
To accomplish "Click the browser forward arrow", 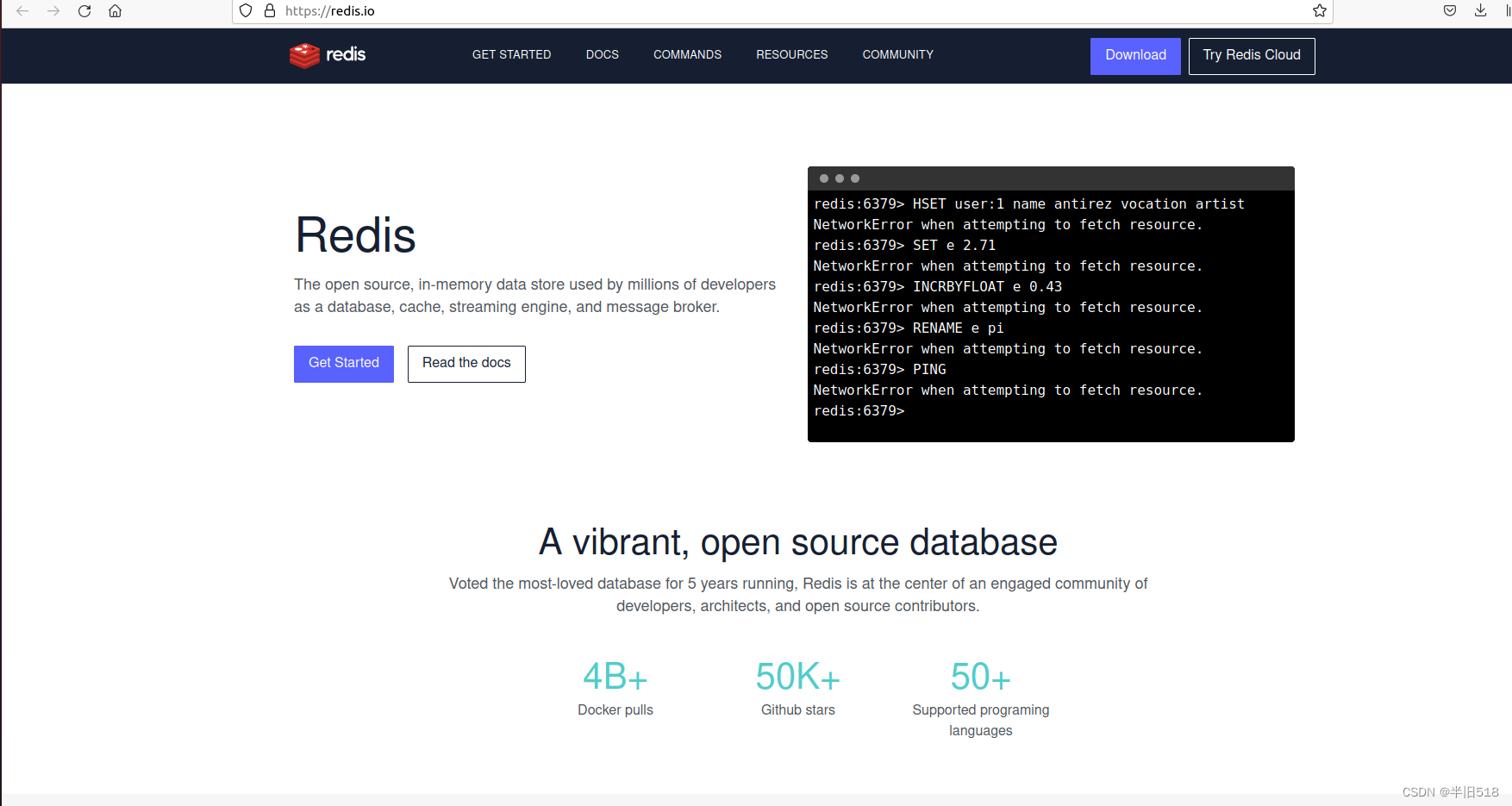I will [53, 11].
